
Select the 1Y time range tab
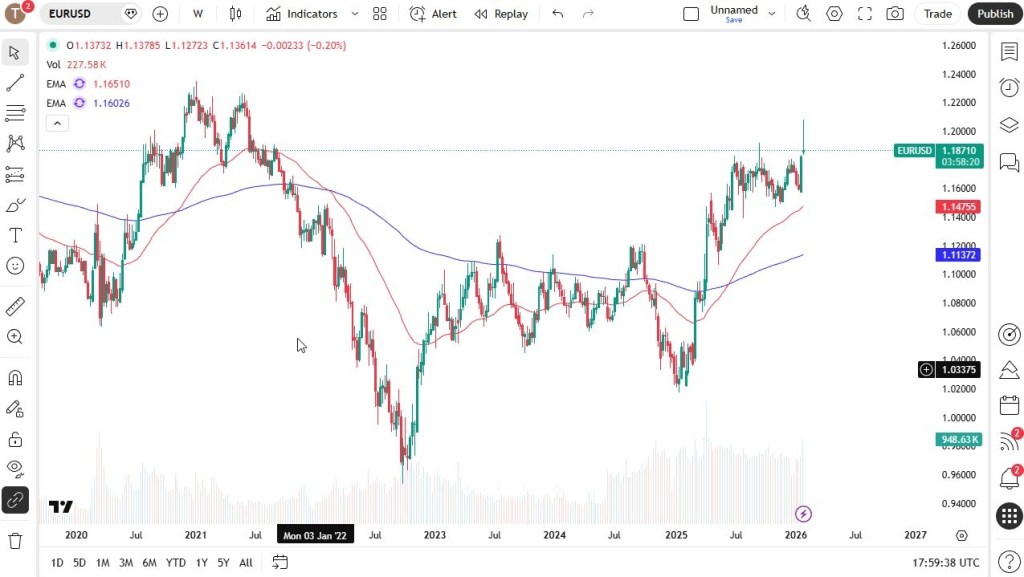point(201,563)
